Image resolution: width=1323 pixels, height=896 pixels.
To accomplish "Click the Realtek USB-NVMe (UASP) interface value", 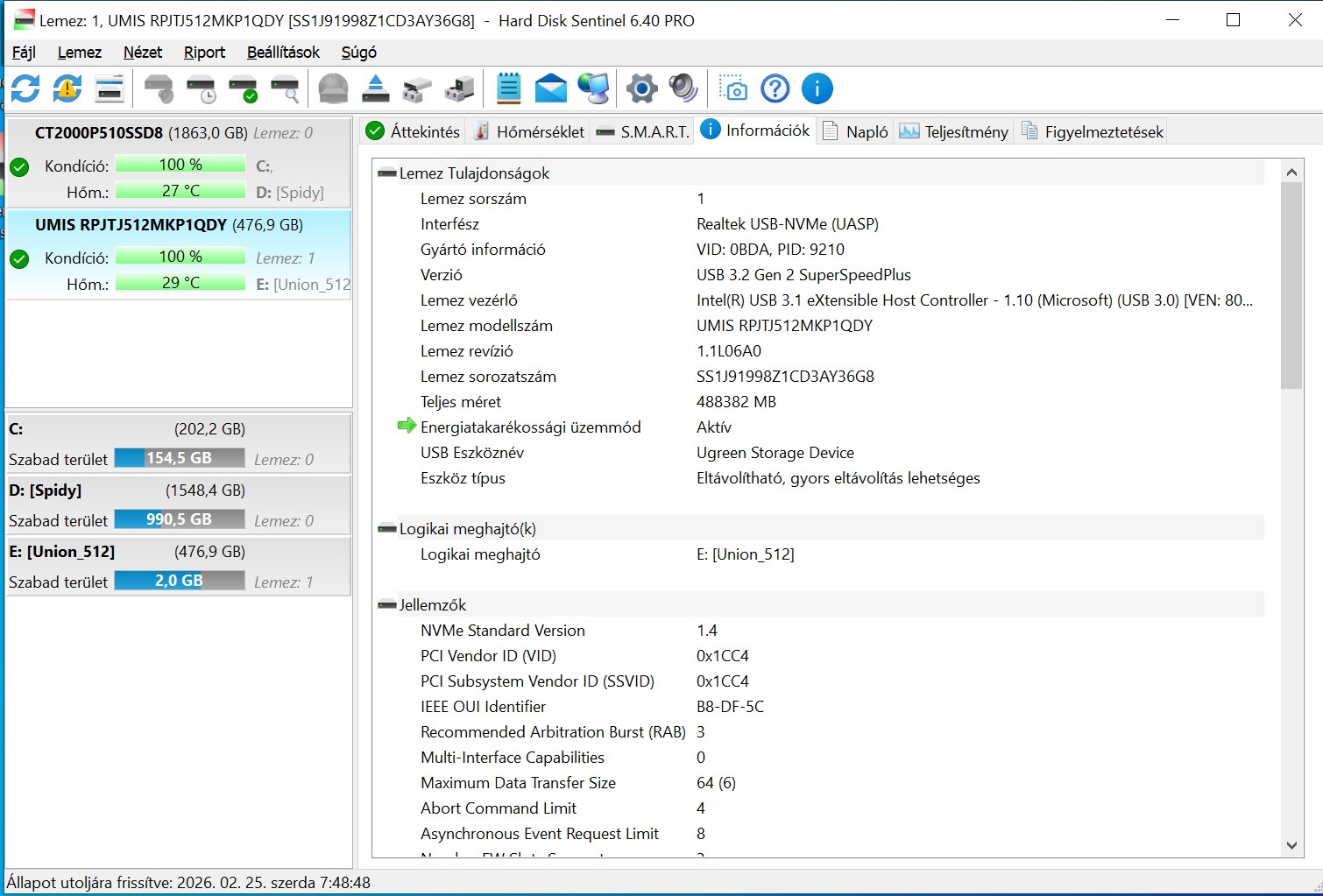I will pyautogui.click(x=788, y=224).
